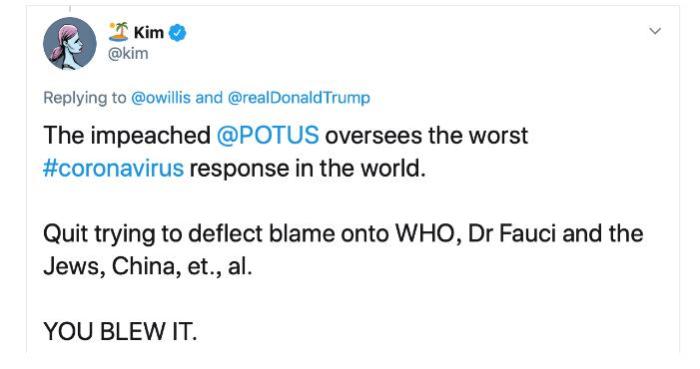Click the Jews, China, et., al. line

[x=148, y=267]
